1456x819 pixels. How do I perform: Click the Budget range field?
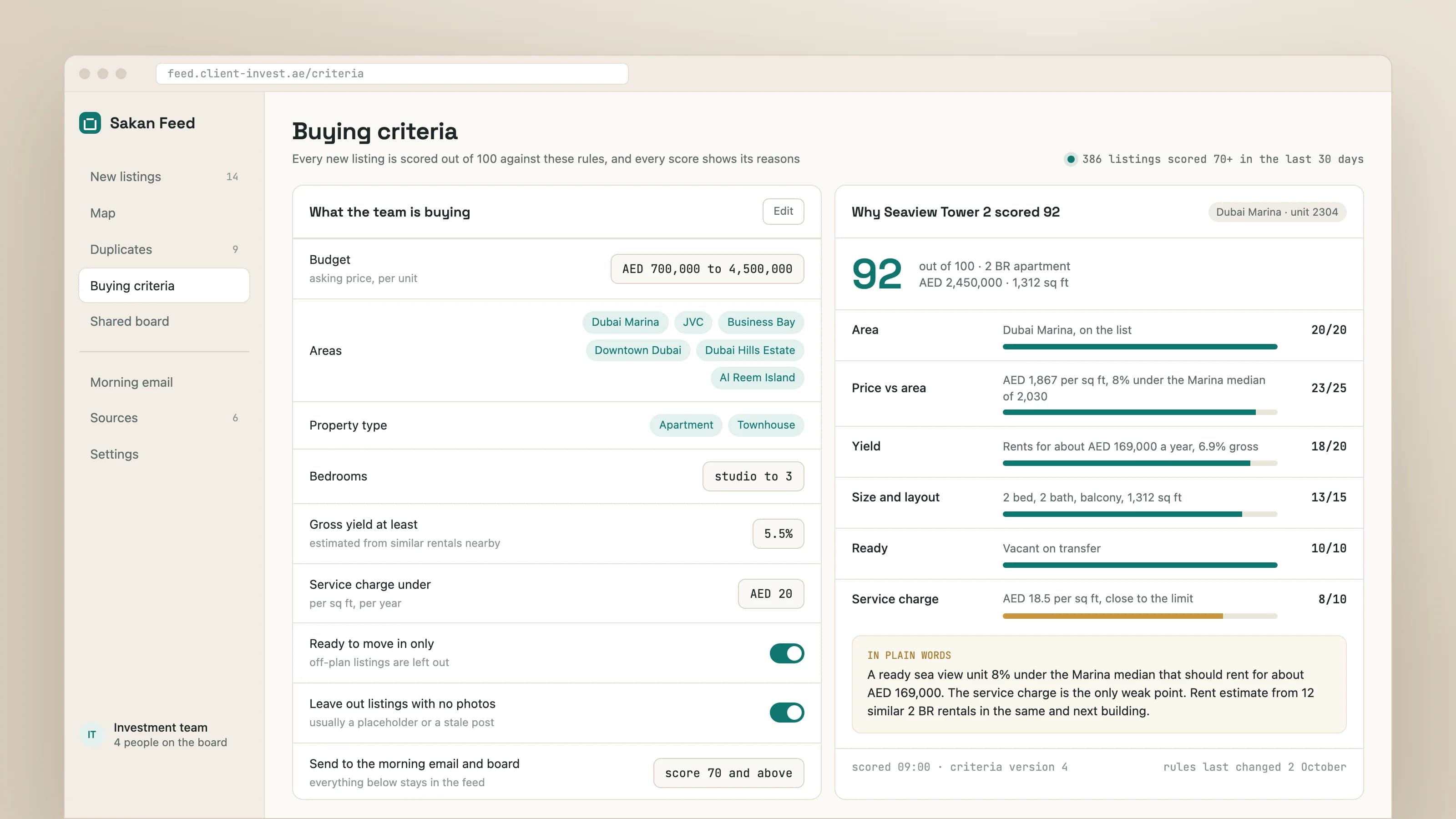pyautogui.click(x=707, y=268)
